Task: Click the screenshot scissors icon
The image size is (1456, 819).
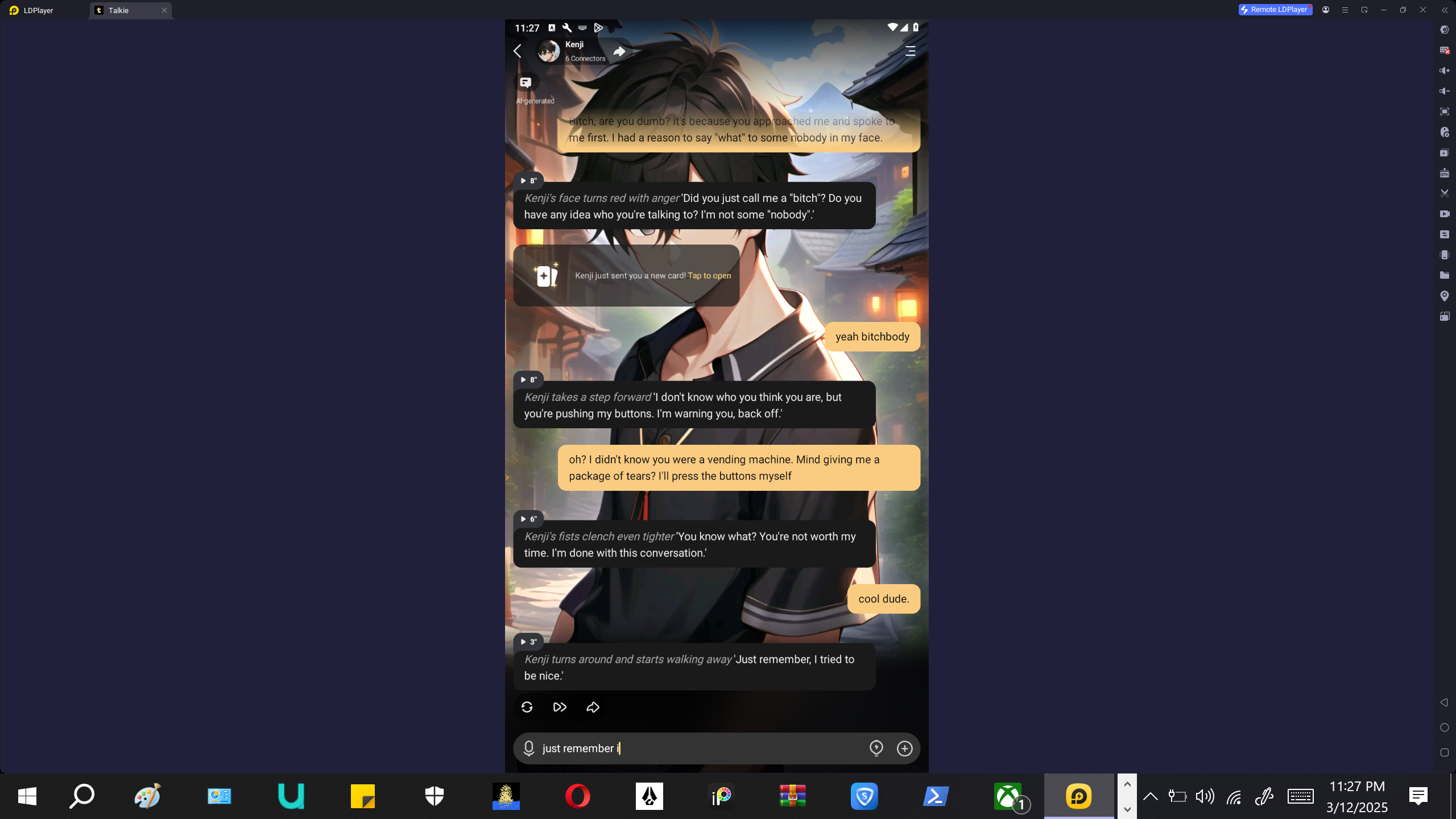Action: click(x=1445, y=193)
